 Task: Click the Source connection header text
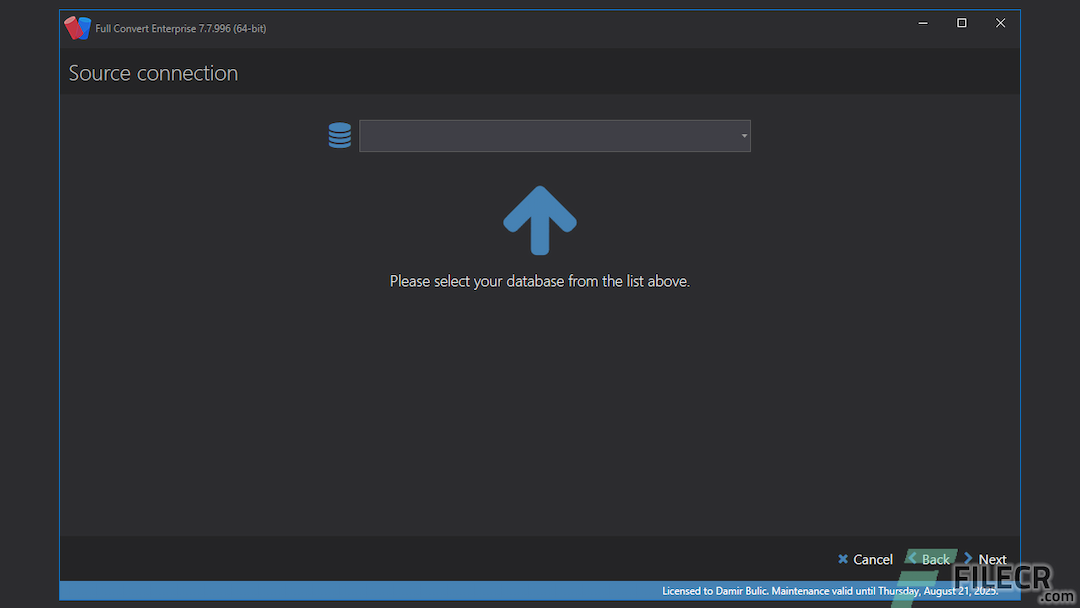click(153, 72)
